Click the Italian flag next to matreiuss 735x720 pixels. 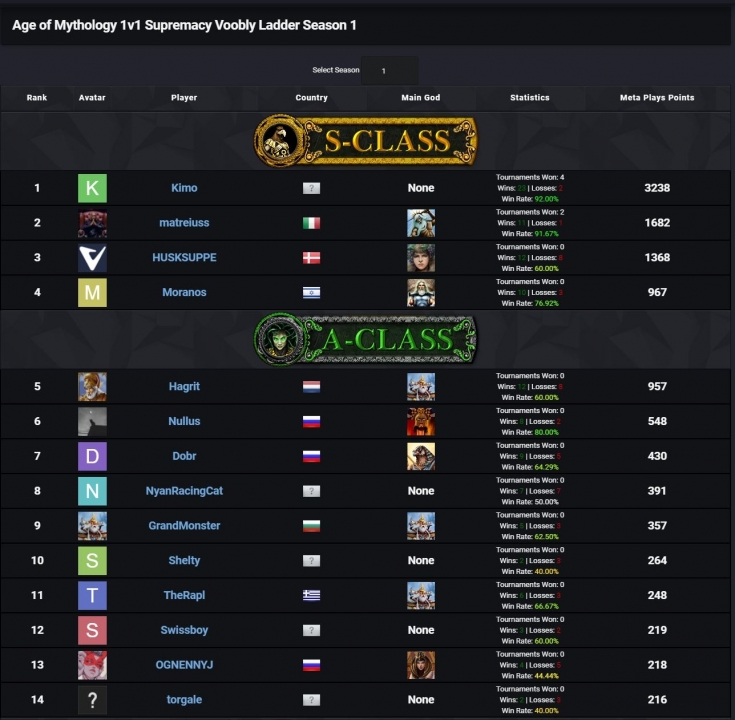[x=311, y=223]
